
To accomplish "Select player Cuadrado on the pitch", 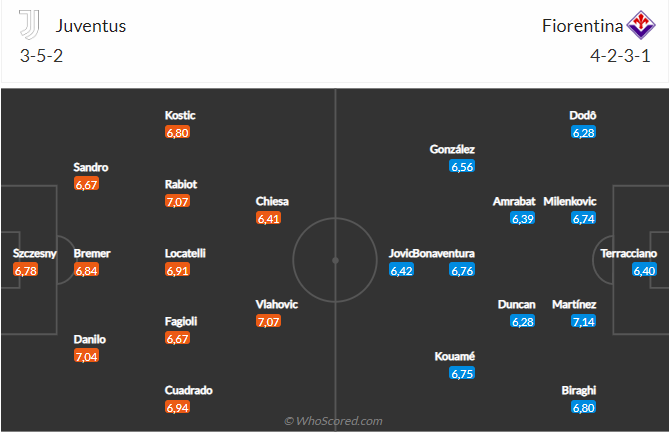I will (x=189, y=390).
